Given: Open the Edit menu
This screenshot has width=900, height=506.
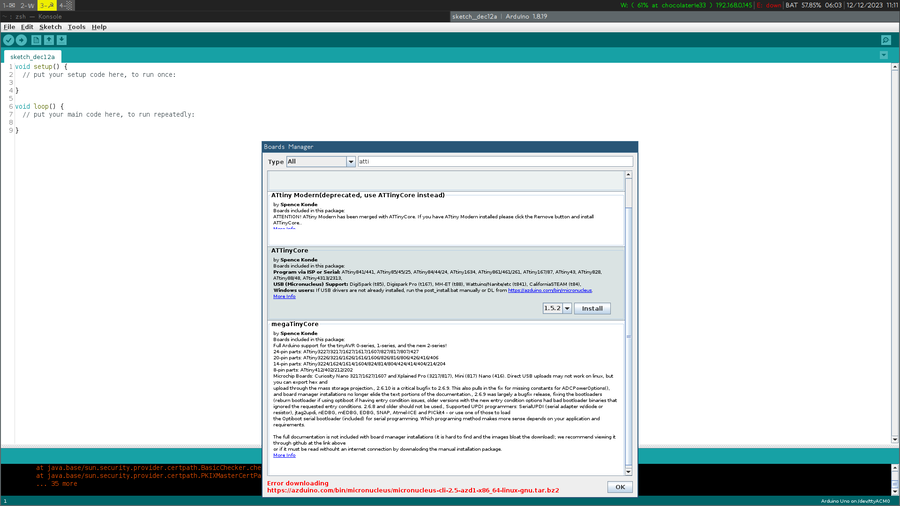Looking at the screenshot, I should (x=27, y=27).
